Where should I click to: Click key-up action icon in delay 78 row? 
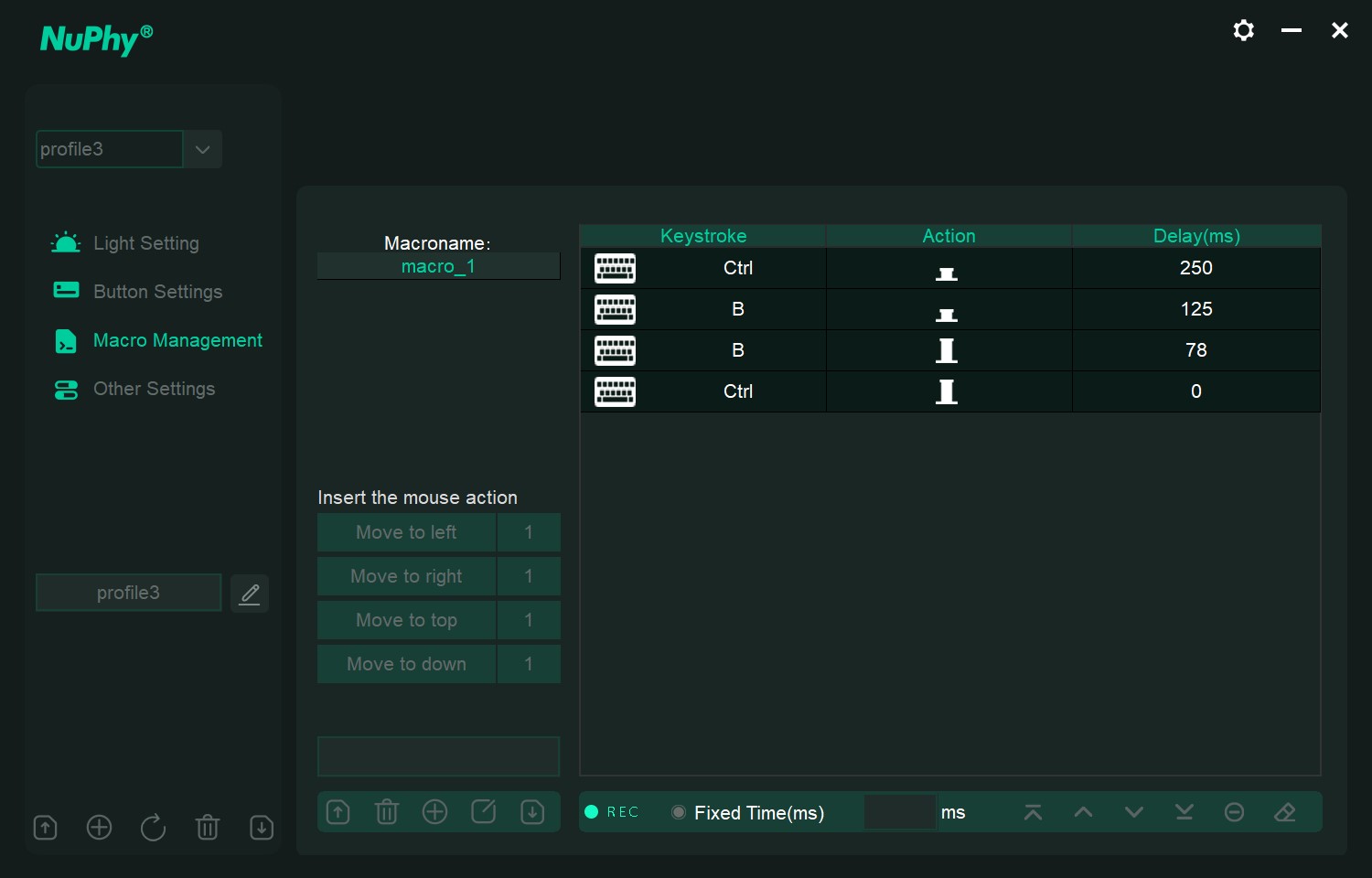[947, 350]
